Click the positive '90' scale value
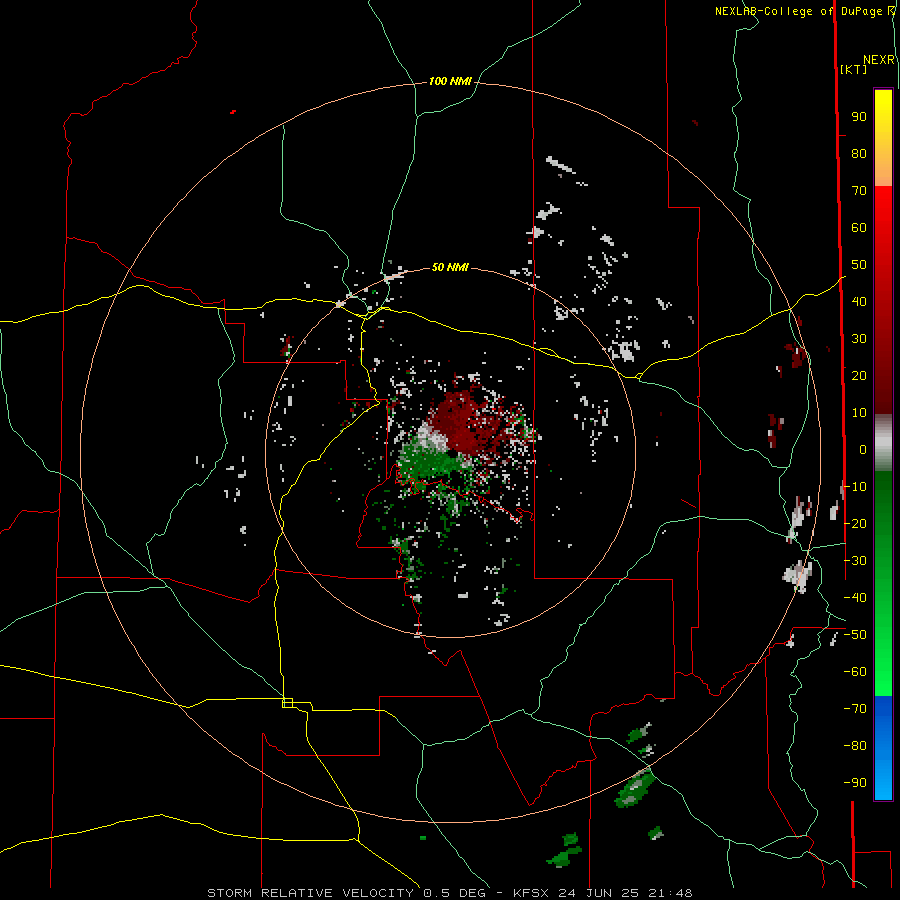The width and height of the screenshot is (900, 900). click(x=859, y=117)
